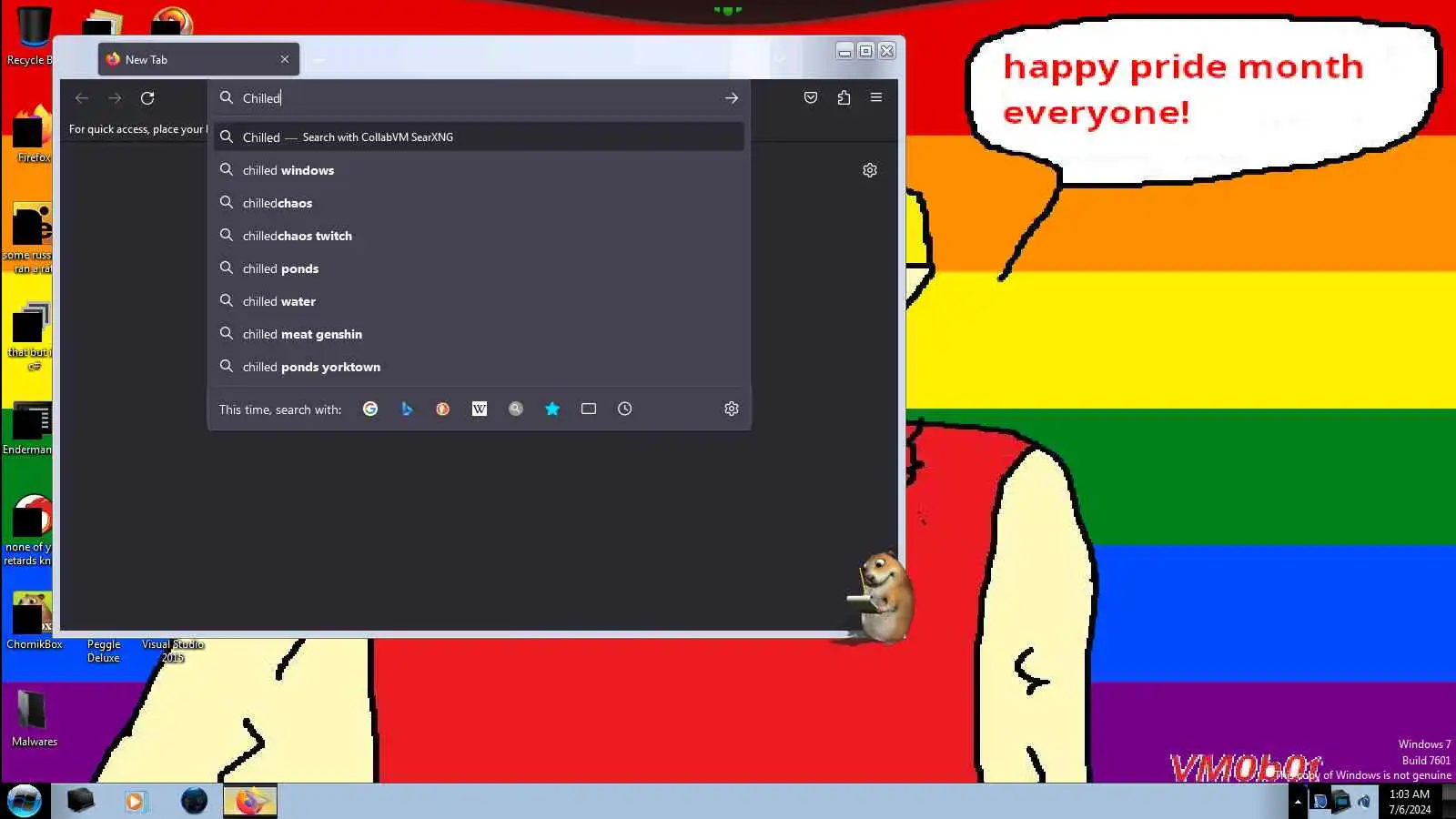Image resolution: width=1456 pixels, height=819 pixels.
Task: Click into the address bar containing Chilled
Action: [480, 98]
